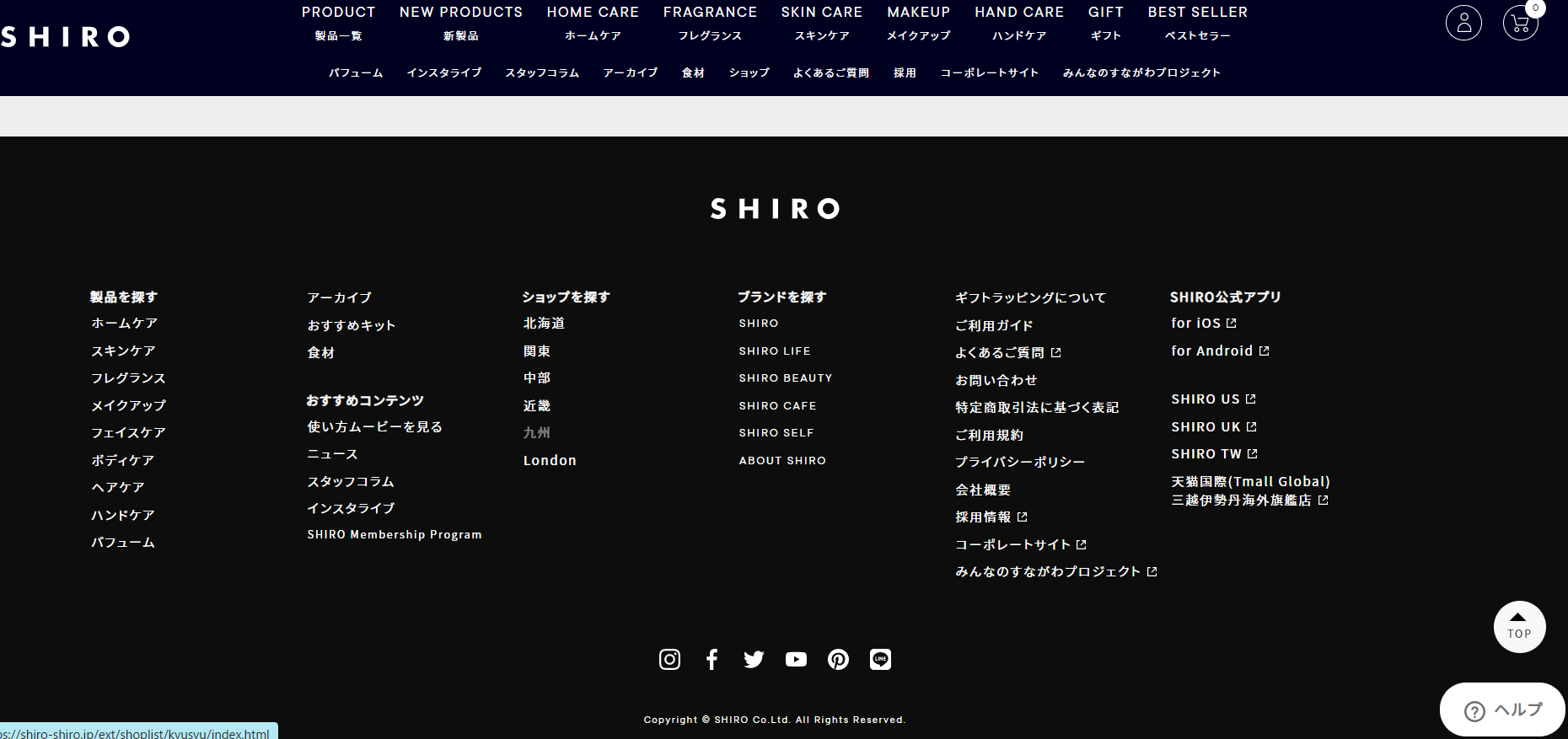Open the PRODUCT 製品一覧 menu
This screenshot has height=739, width=1568.
click(x=338, y=23)
